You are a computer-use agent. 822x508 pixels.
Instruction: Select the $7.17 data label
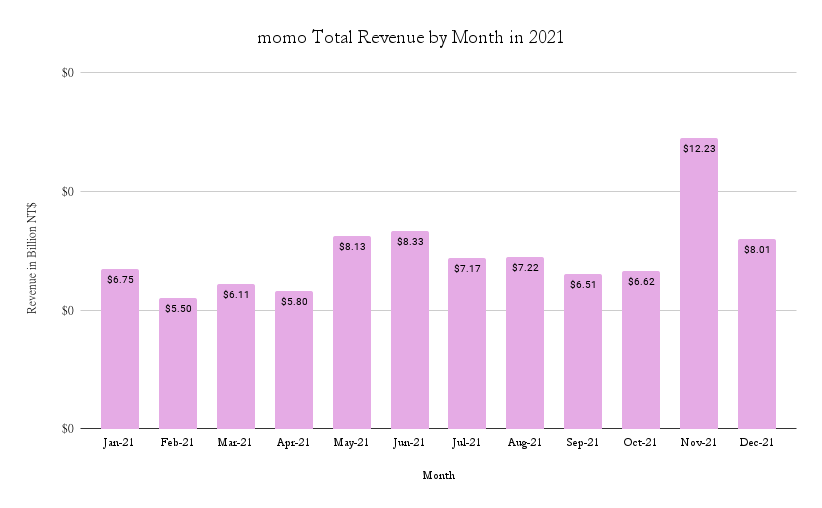467,268
